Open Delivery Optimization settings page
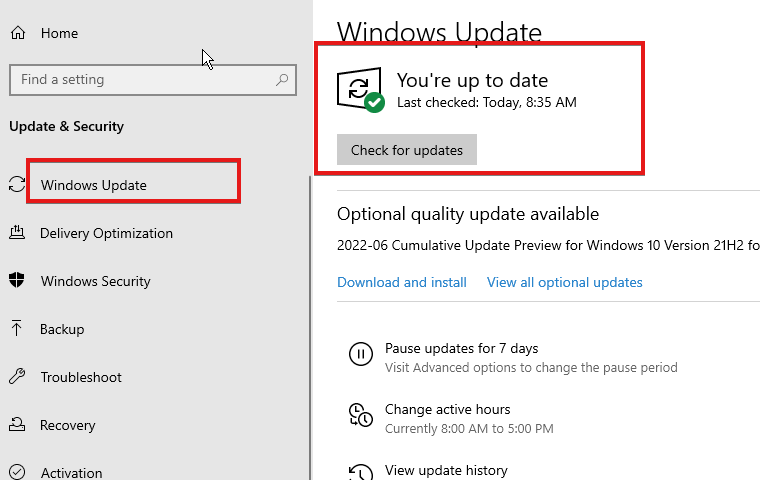 (x=106, y=233)
